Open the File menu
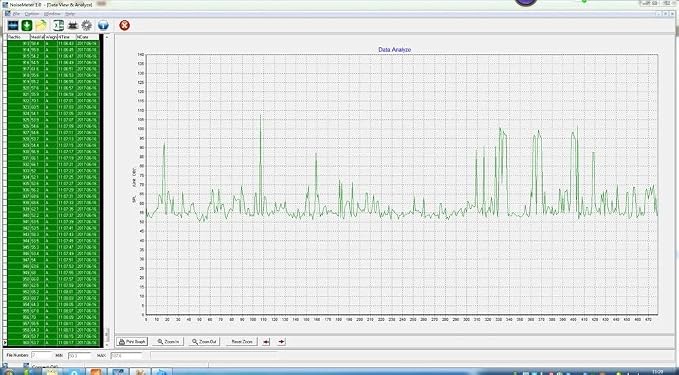This screenshot has height=375, width=679. click(16, 14)
